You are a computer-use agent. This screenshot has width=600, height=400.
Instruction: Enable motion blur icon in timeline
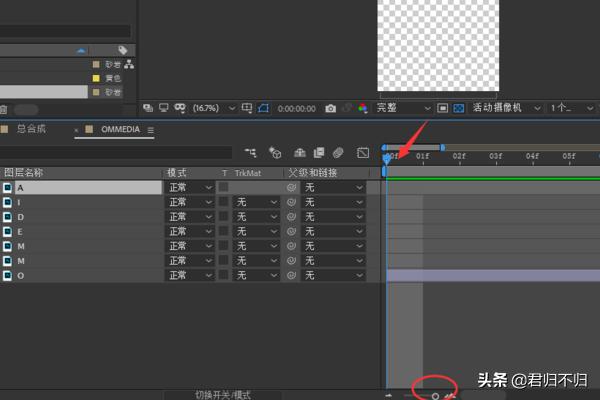click(x=338, y=153)
